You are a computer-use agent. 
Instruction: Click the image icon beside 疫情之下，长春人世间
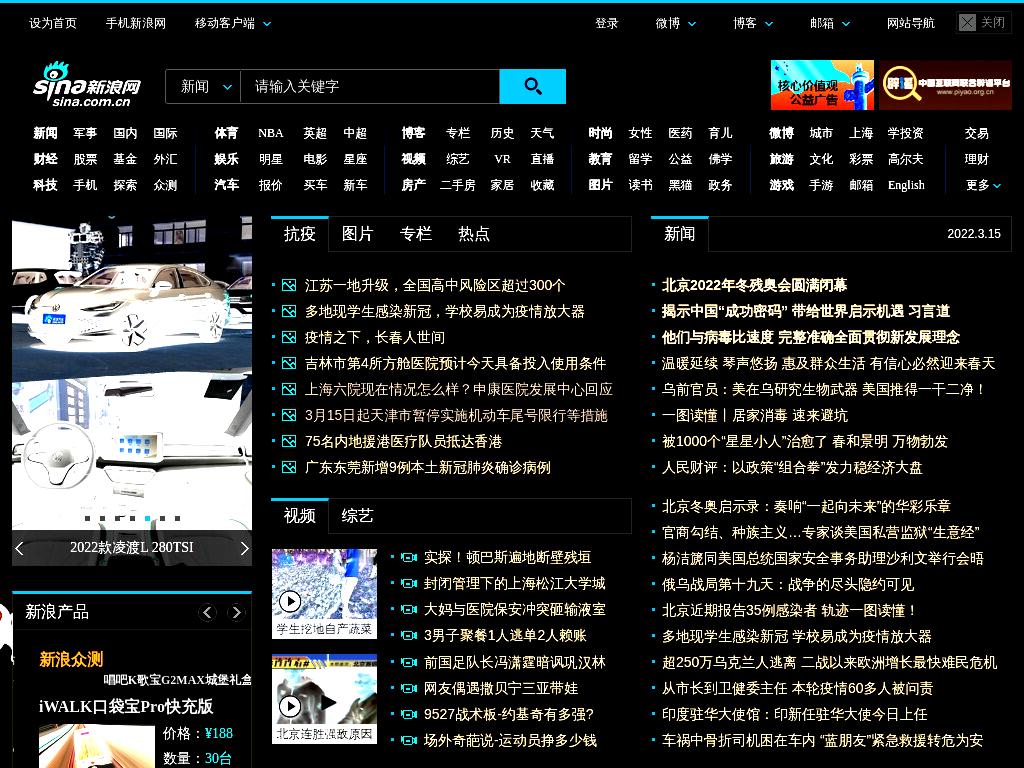click(x=289, y=338)
